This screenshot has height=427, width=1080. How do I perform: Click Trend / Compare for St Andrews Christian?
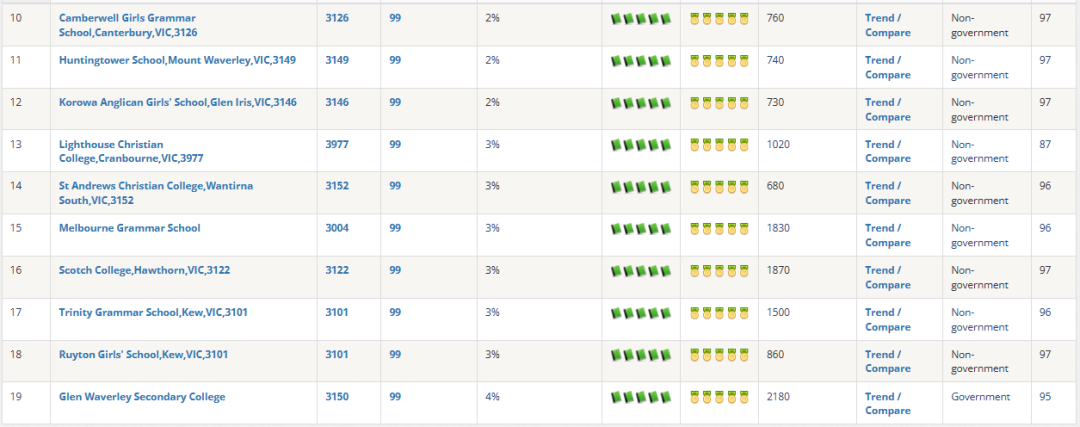click(x=888, y=194)
